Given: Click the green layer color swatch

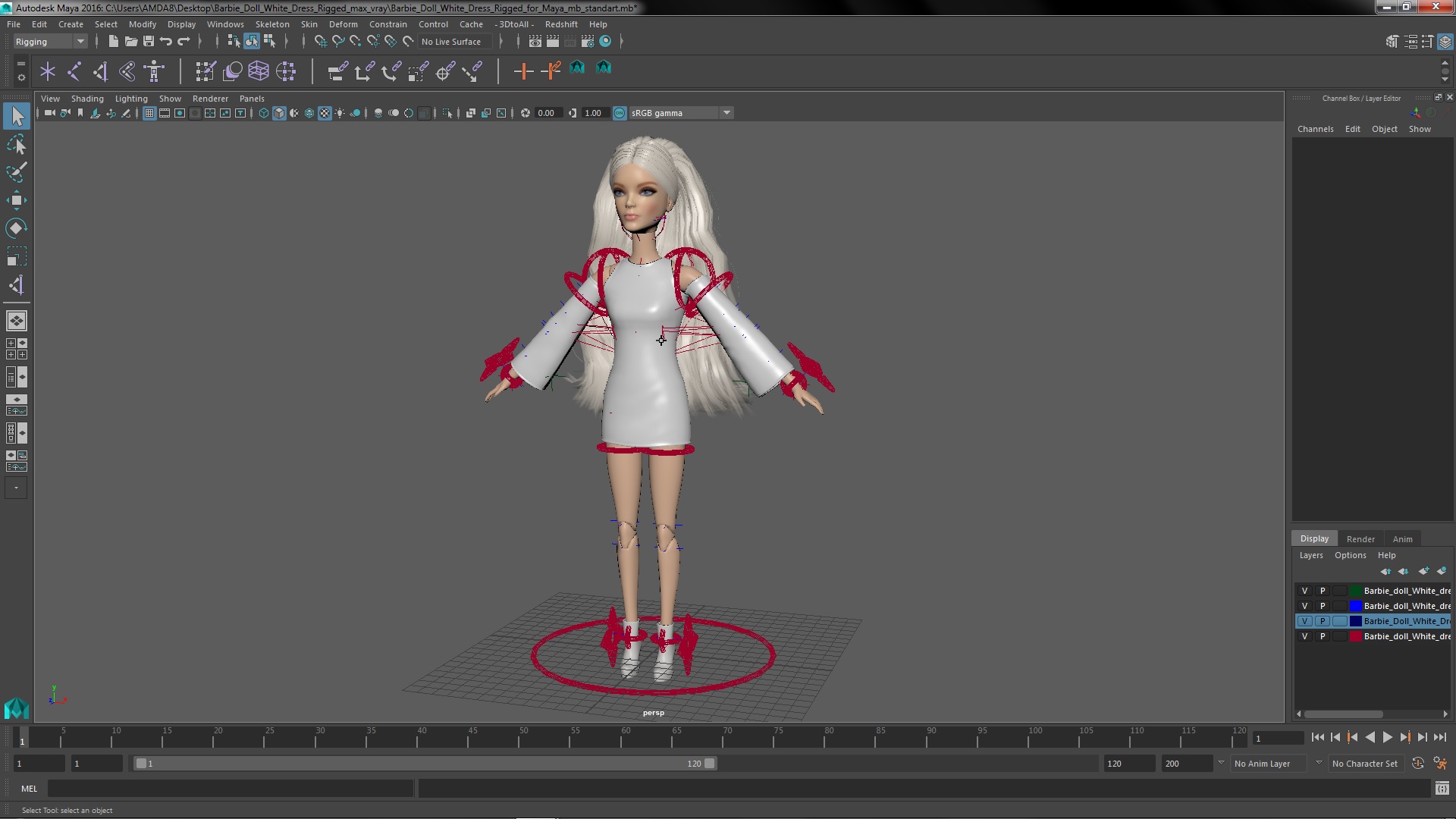Looking at the screenshot, I should click(1356, 591).
